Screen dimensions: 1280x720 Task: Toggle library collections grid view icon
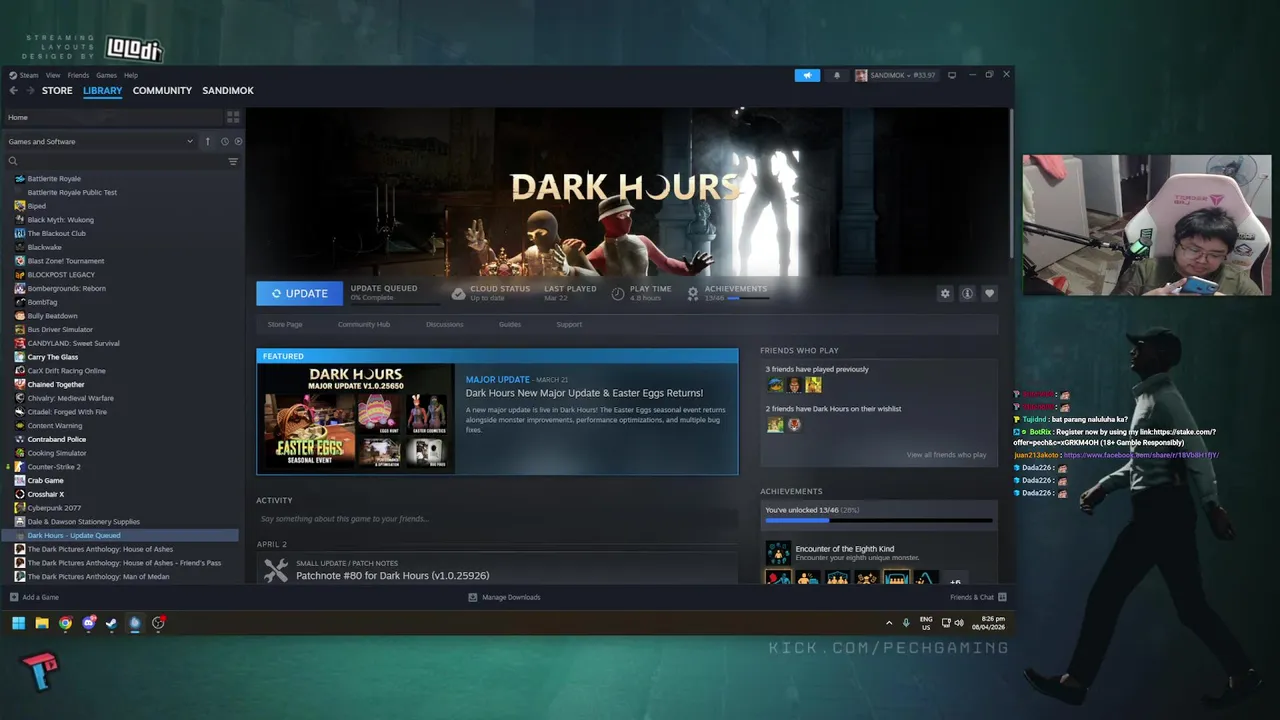tap(233, 117)
